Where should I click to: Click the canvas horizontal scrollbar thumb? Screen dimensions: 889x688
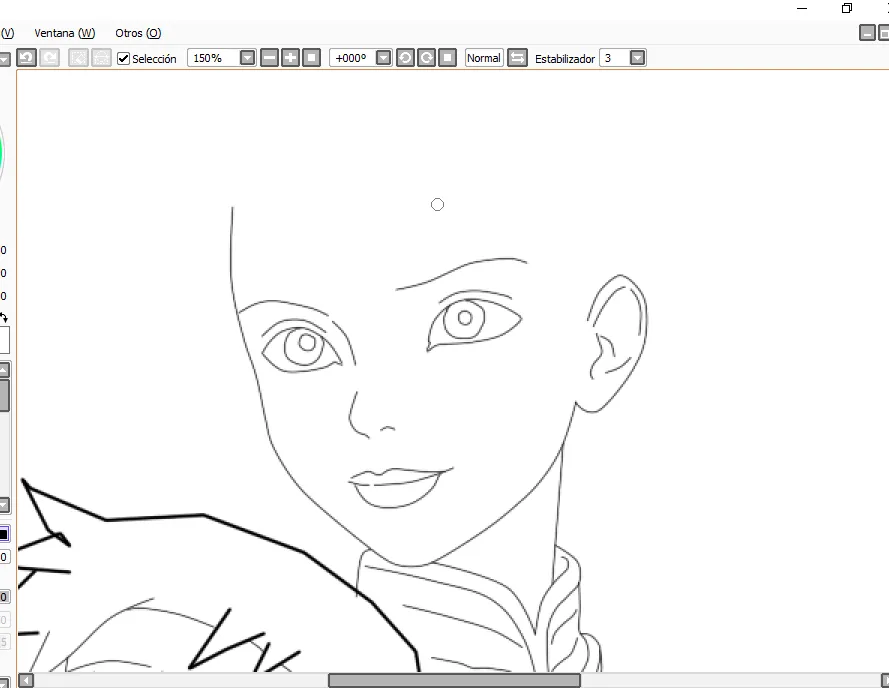[x=454, y=680]
